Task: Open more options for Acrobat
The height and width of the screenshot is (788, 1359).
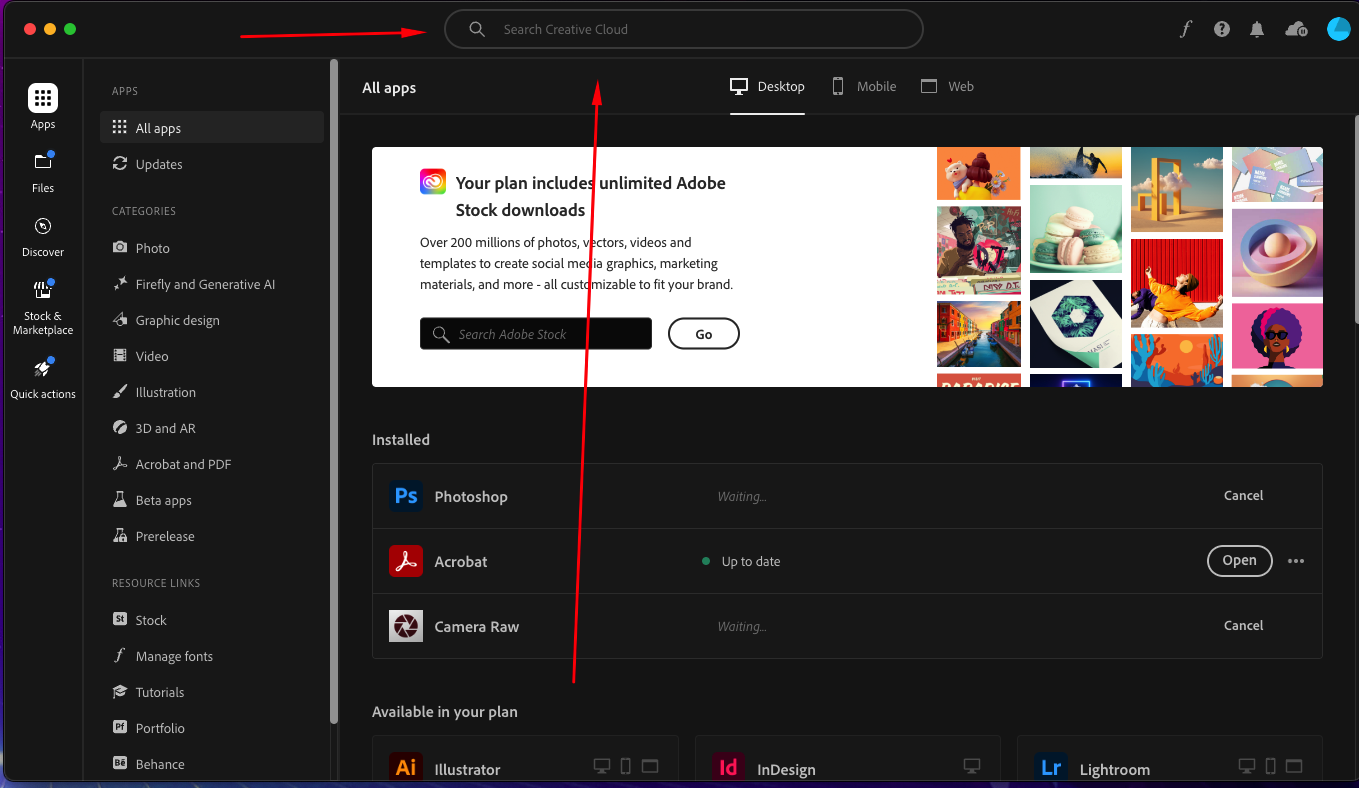Action: point(1296,561)
